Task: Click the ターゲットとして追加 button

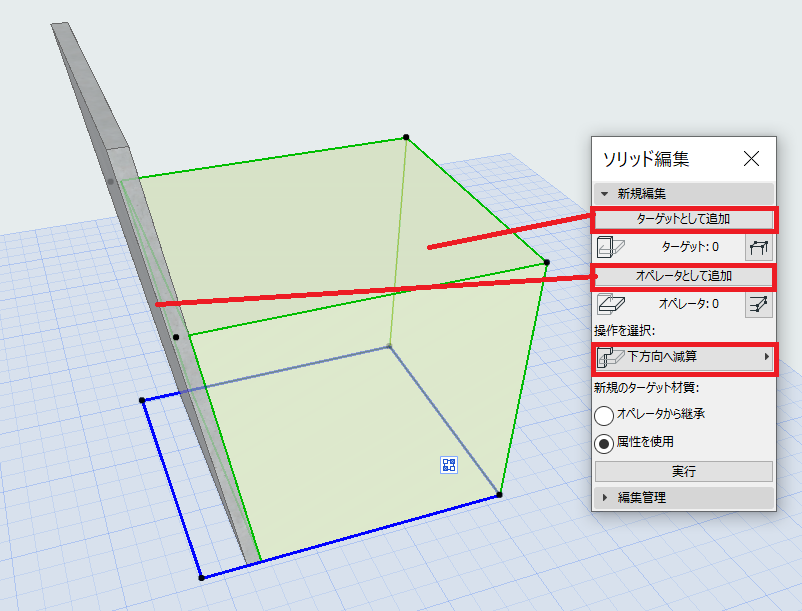Action: coord(683,219)
